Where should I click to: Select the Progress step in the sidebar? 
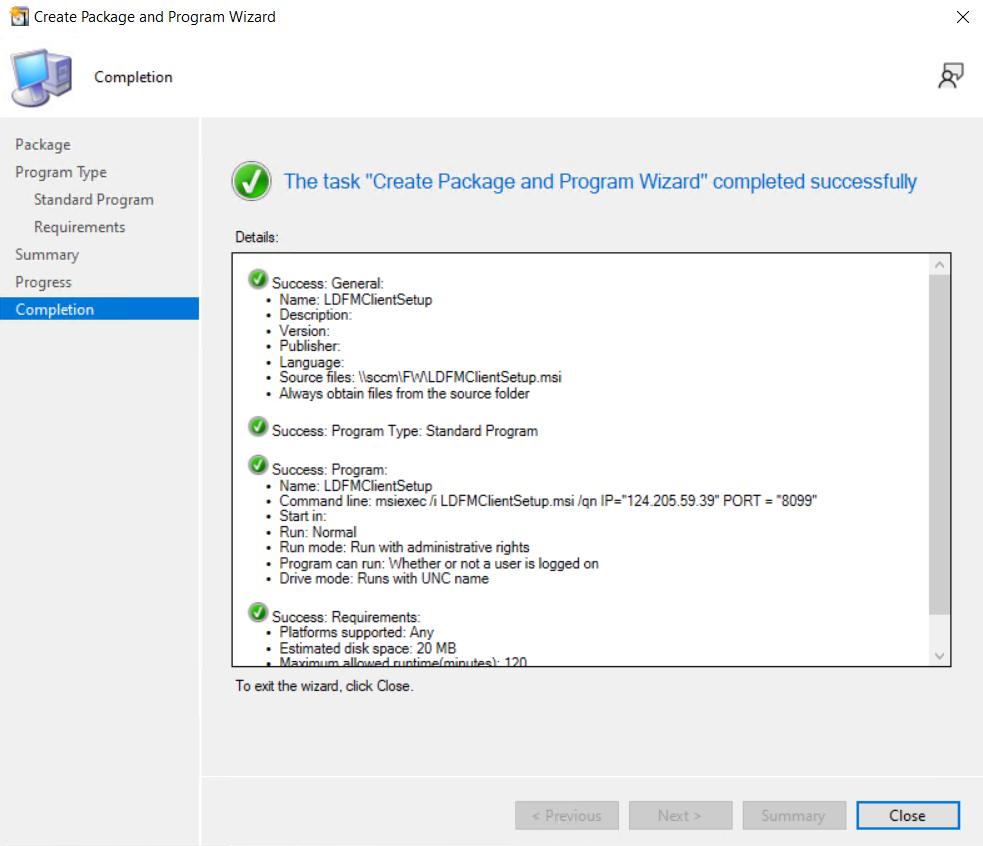click(x=44, y=282)
